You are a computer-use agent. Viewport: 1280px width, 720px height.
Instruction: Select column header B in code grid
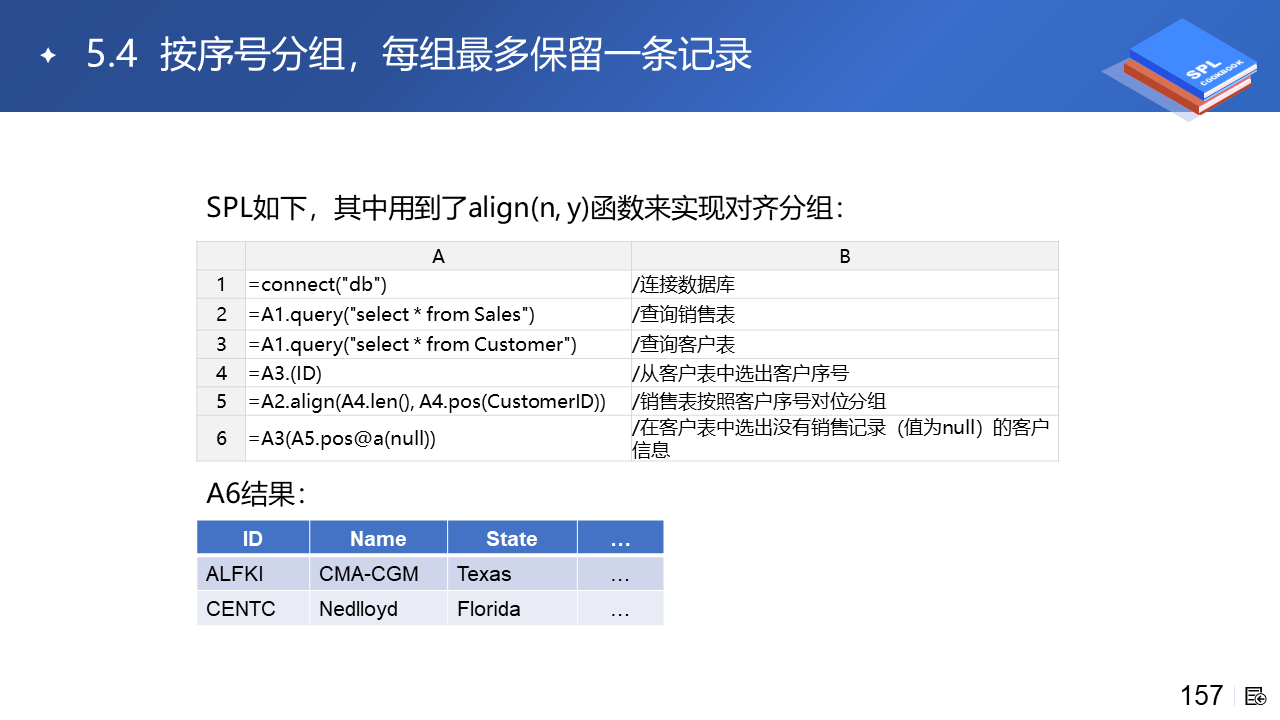coord(845,256)
